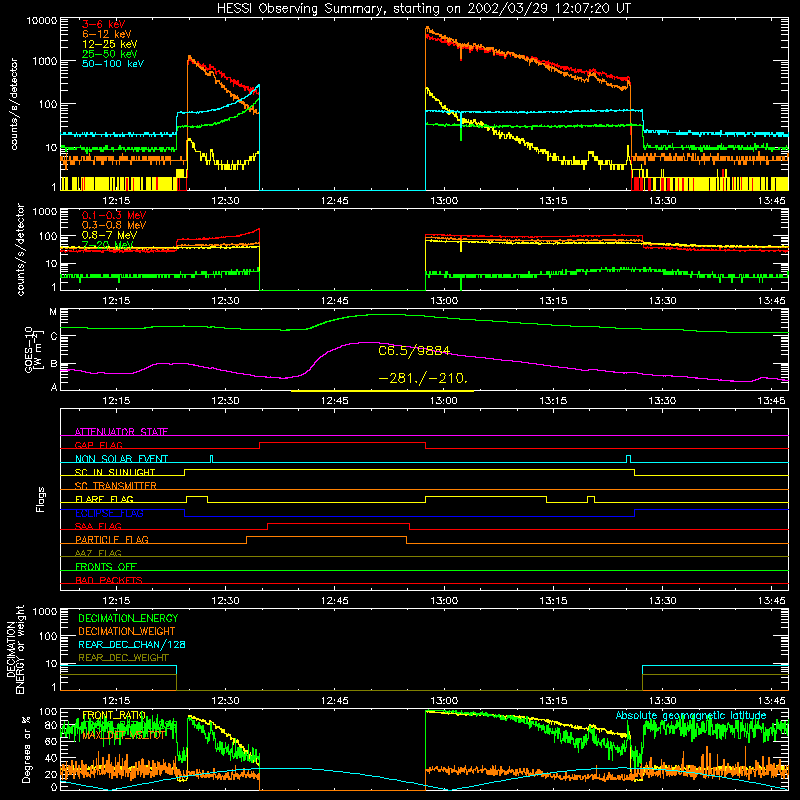800x800 pixels.
Task: Click the MAX_DET_VS_TOT legend label
Action: 124,735
